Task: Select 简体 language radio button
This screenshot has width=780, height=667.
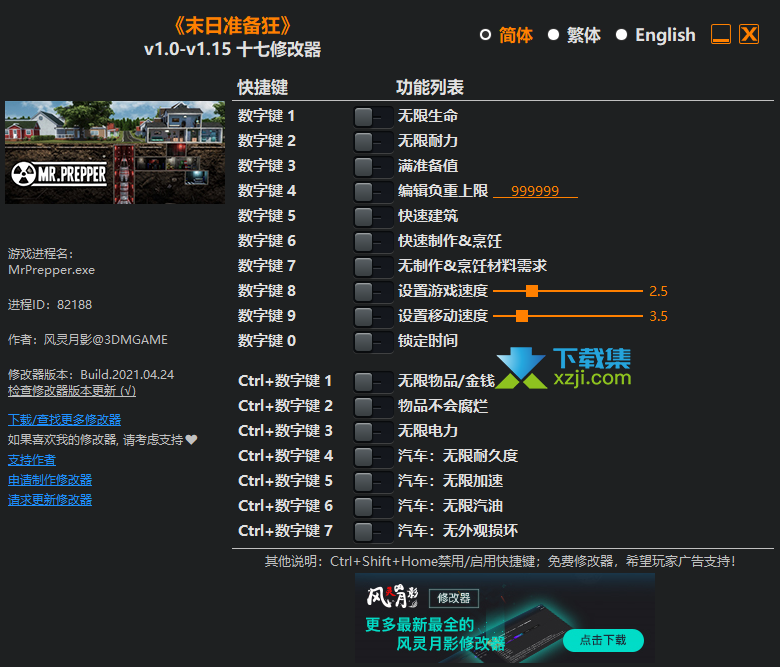Action: (x=486, y=35)
